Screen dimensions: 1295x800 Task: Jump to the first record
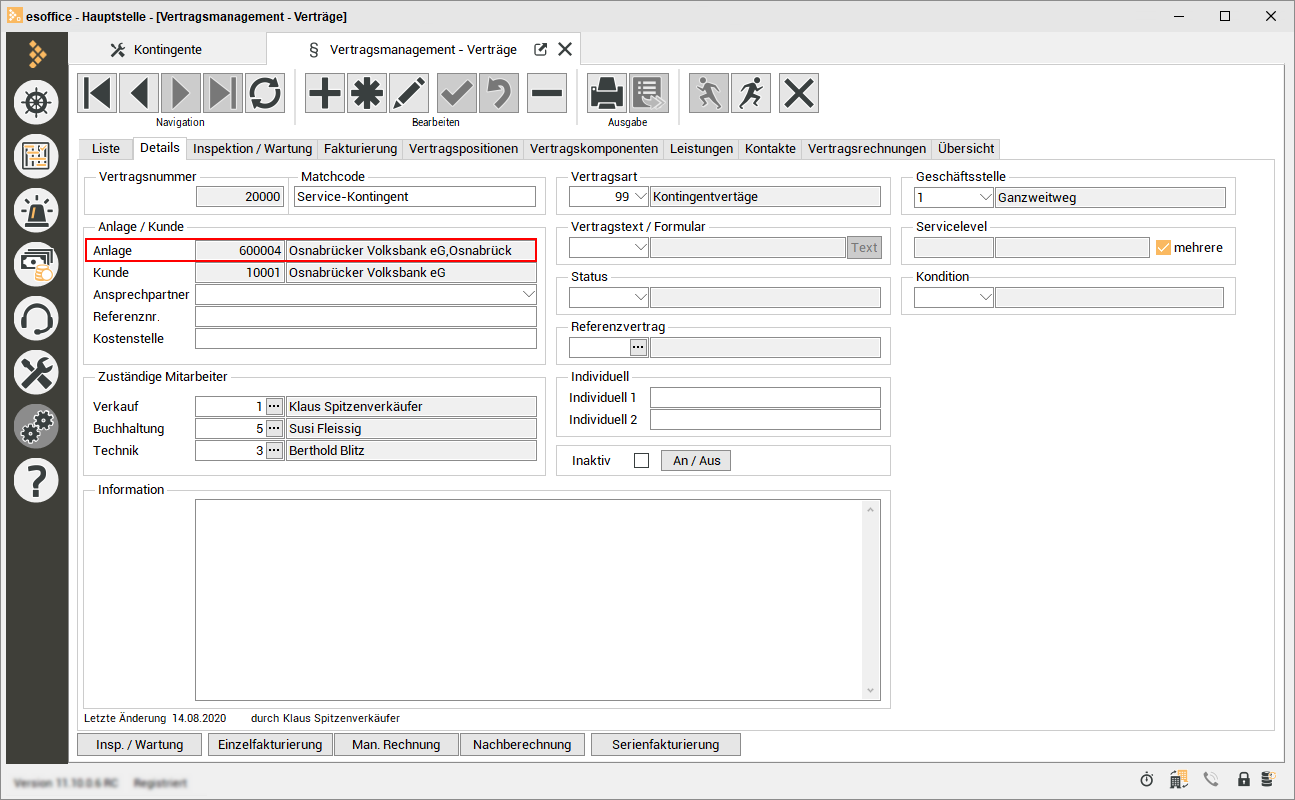coord(97,93)
